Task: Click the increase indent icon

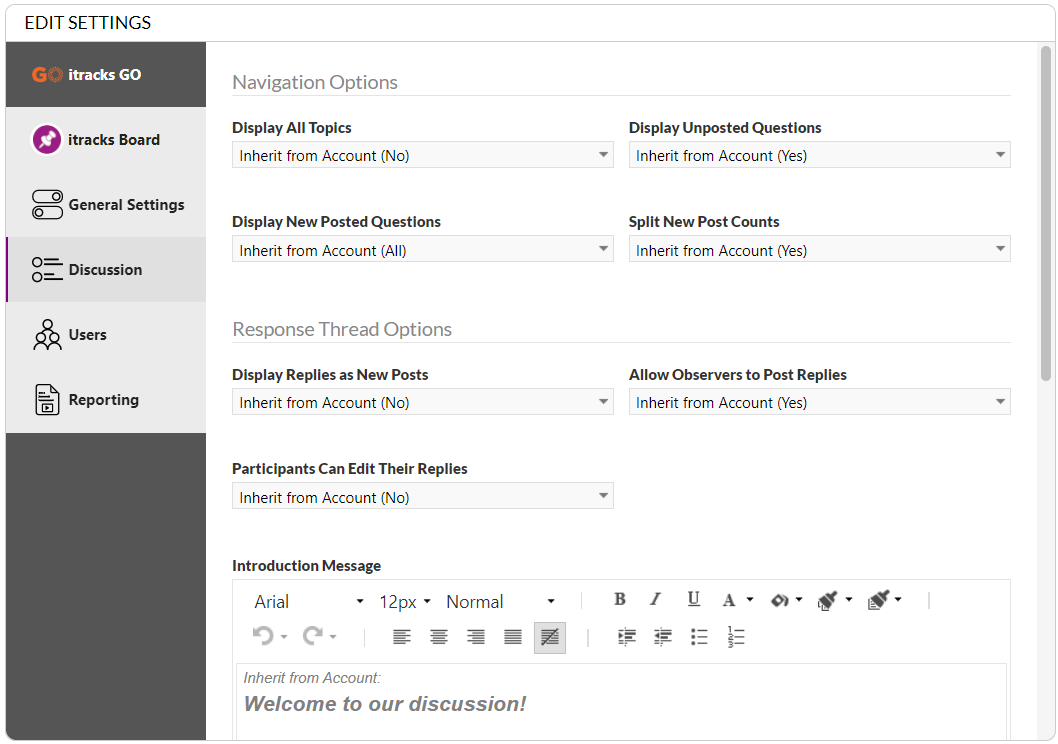Action: click(627, 637)
